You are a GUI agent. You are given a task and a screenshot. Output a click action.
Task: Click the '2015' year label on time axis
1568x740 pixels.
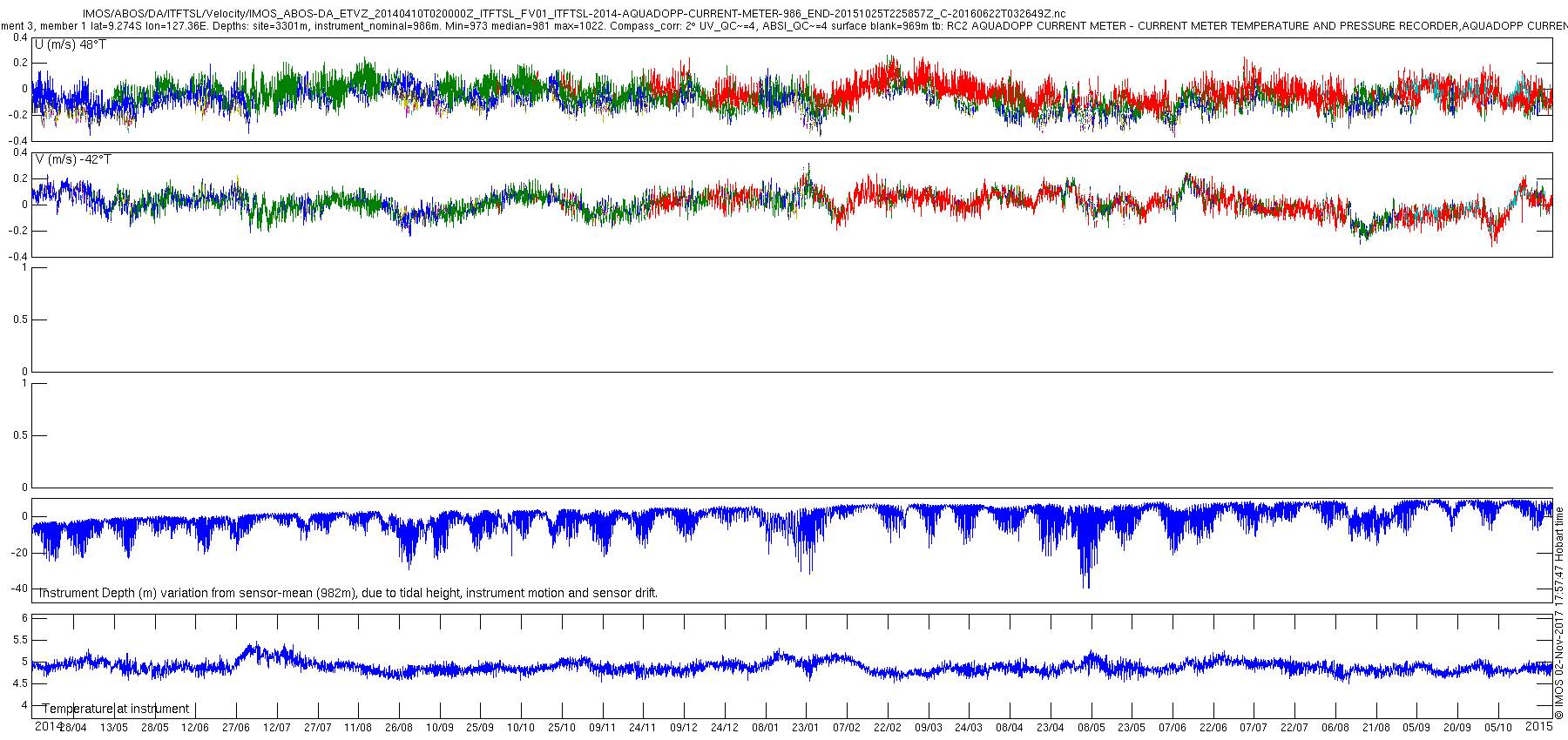pyautogui.click(x=1539, y=726)
